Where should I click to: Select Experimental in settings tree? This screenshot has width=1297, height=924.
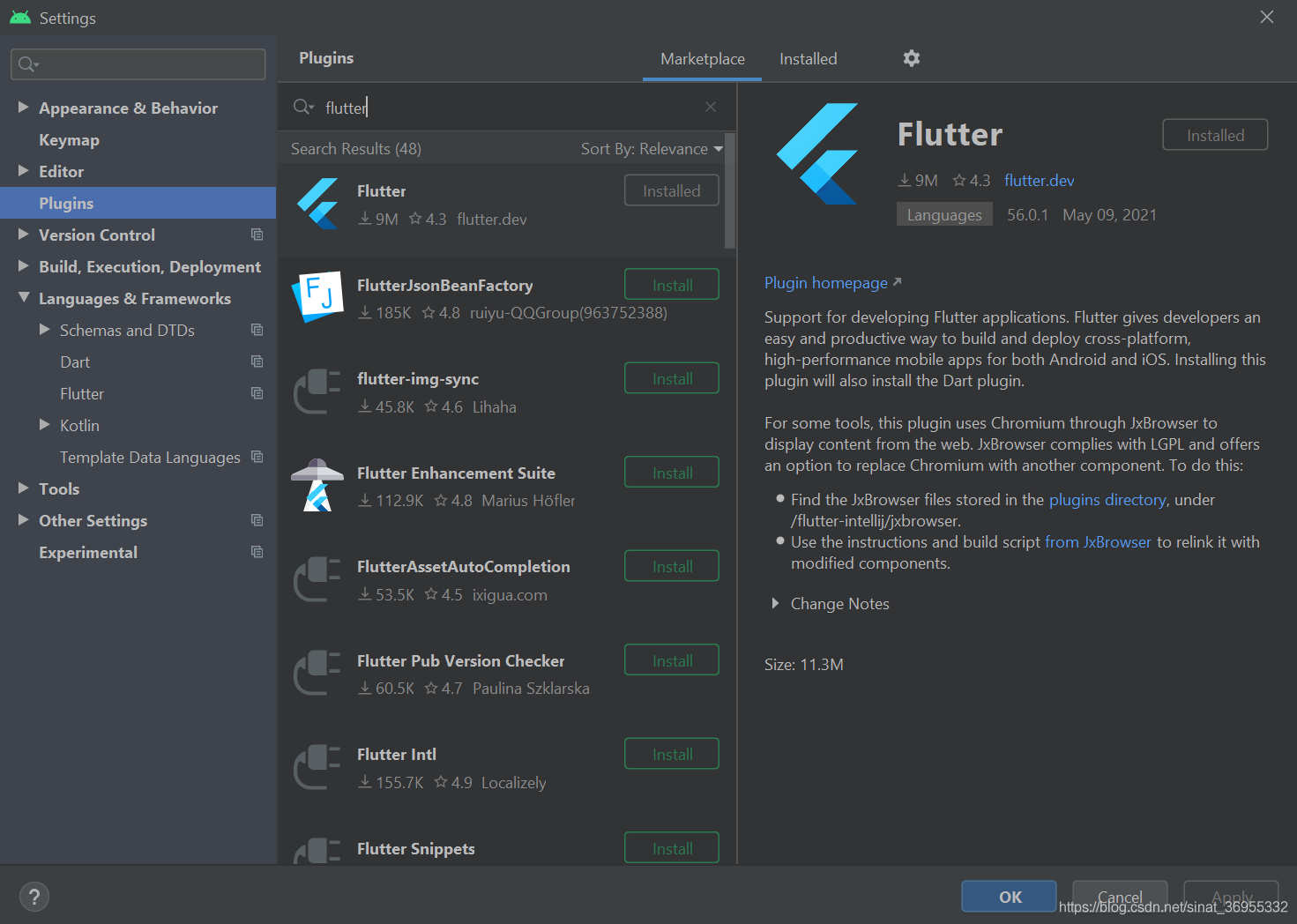coord(138,552)
